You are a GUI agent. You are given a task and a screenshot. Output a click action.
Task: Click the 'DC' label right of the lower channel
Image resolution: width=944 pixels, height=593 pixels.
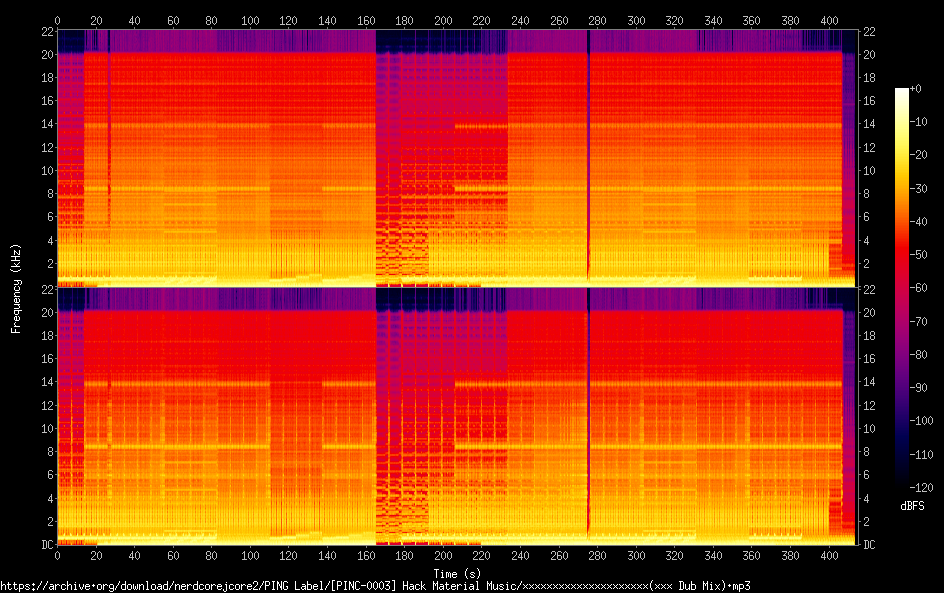click(869, 545)
